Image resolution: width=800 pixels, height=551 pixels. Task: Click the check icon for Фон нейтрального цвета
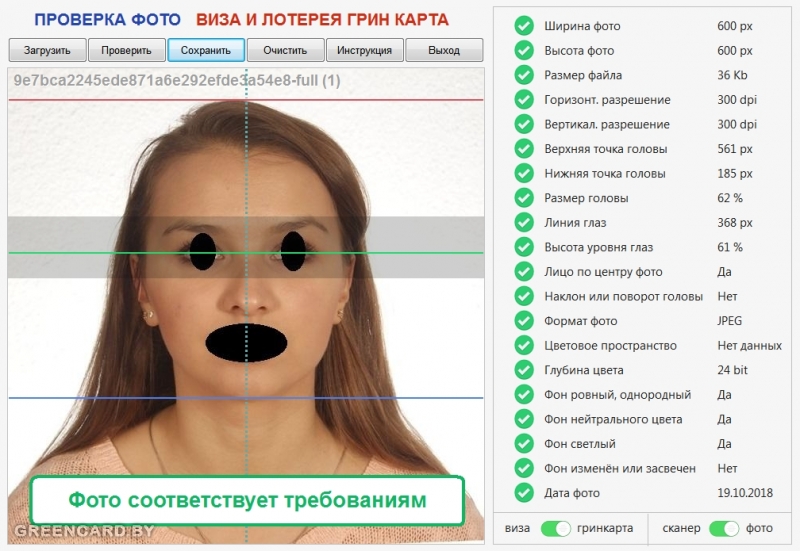pyautogui.click(x=524, y=419)
